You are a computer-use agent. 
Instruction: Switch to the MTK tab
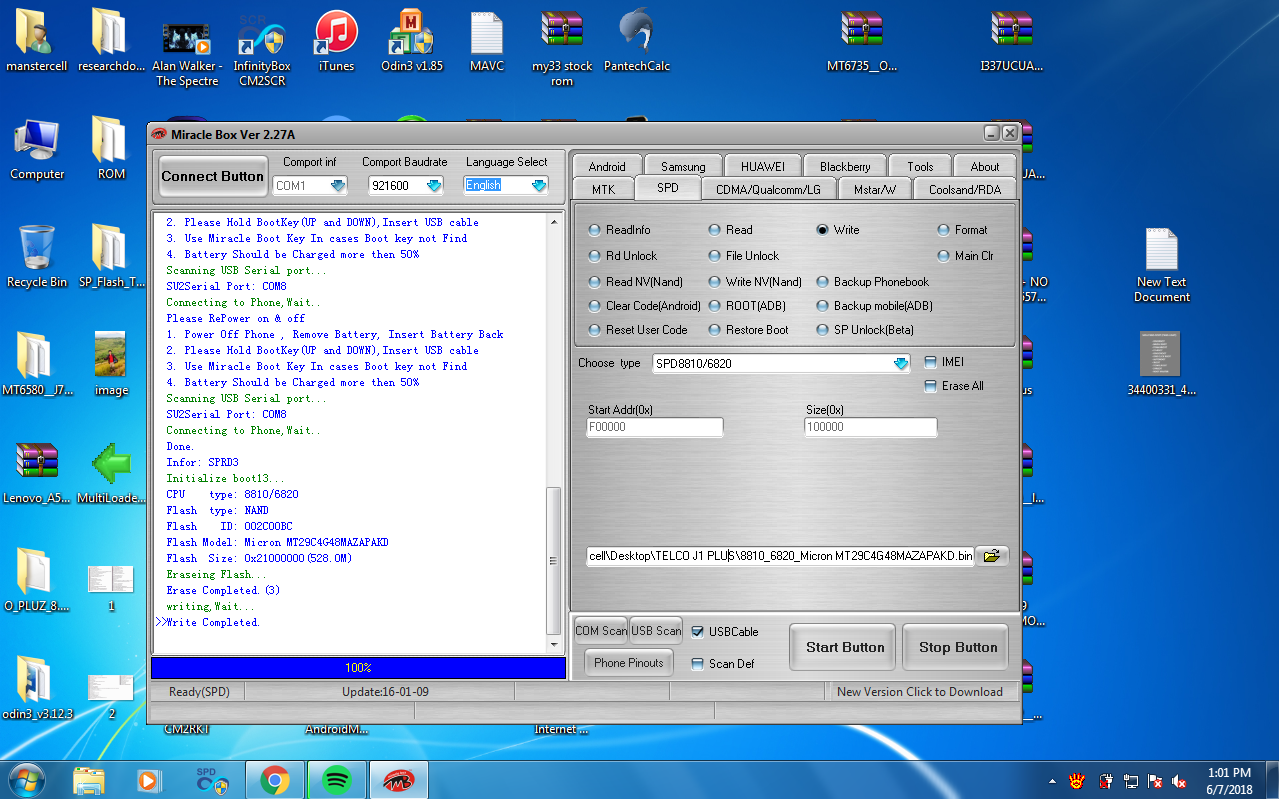[x=603, y=188]
